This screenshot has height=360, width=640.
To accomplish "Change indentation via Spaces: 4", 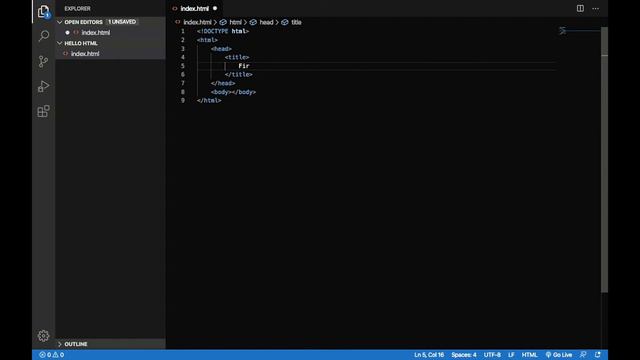I will 464,355.
